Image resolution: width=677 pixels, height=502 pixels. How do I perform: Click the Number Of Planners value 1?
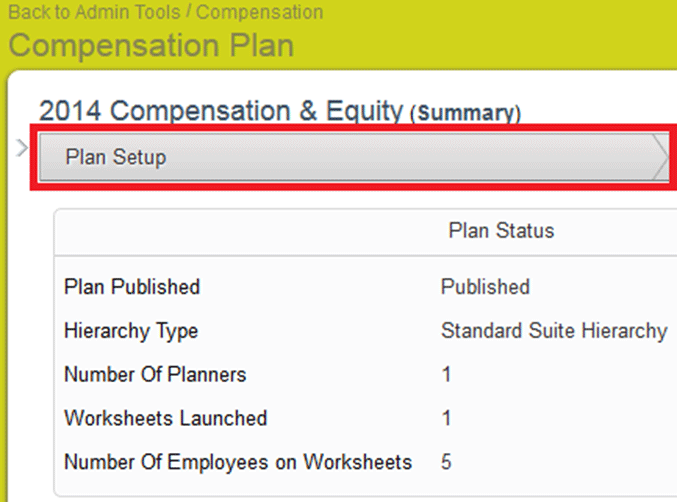pos(446,375)
